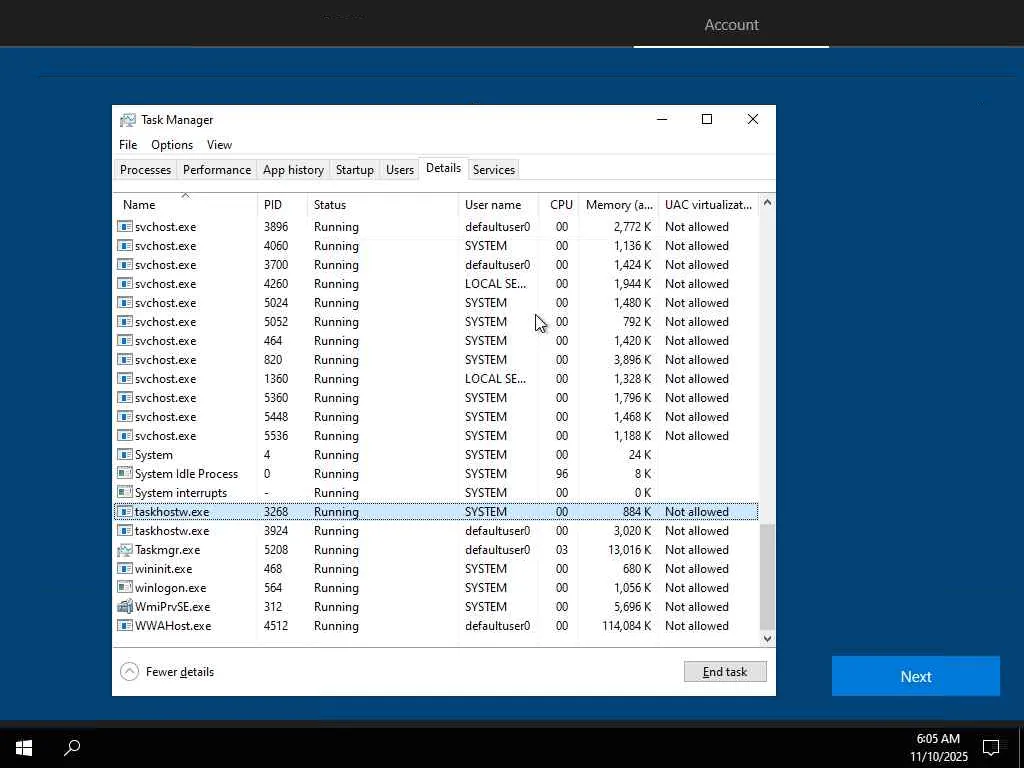
Task: Switch to the Services tab
Action: 494,170
